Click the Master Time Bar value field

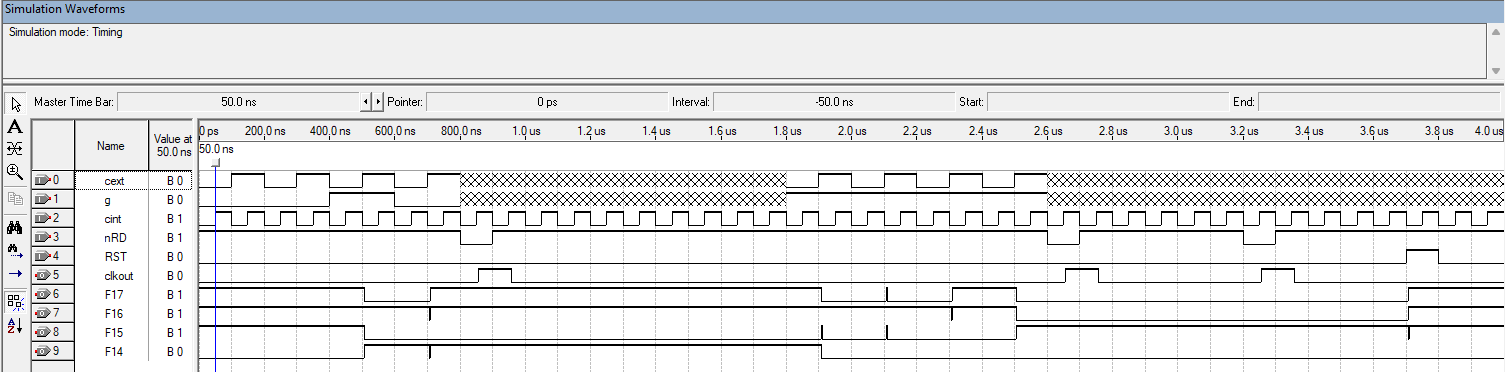point(238,102)
